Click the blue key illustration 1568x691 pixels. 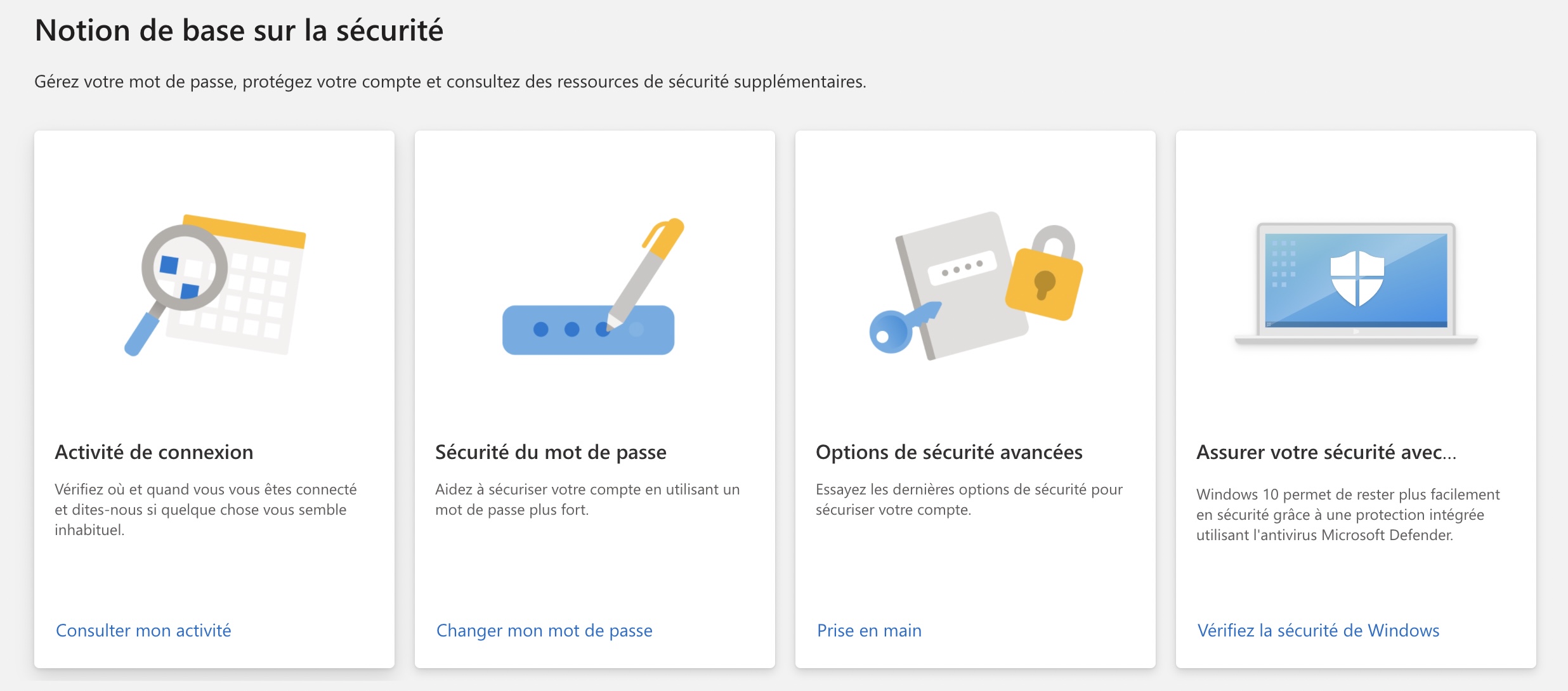[898, 328]
